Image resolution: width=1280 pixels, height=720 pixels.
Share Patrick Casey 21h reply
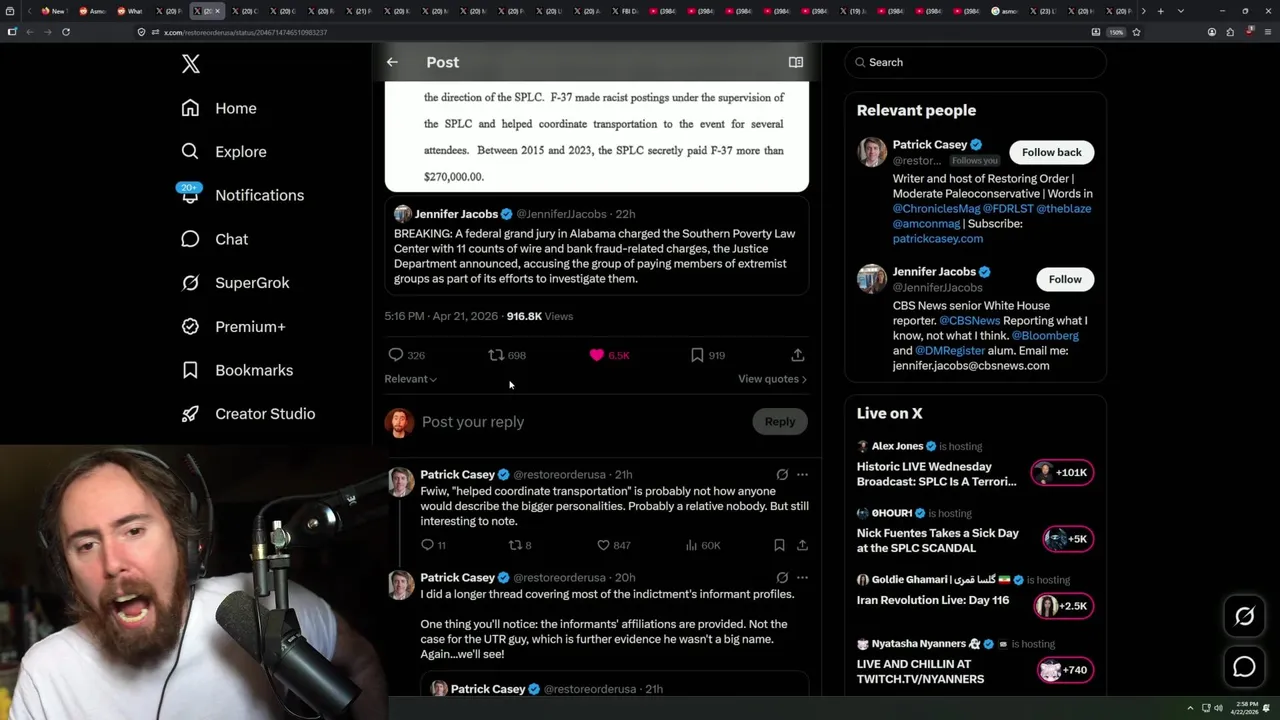pos(802,545)
